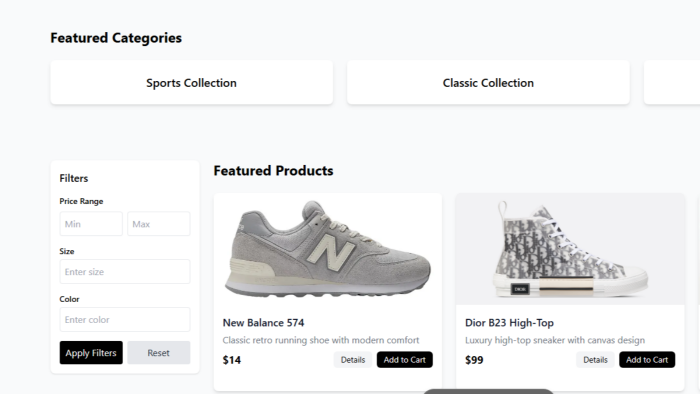The image size is (700, 394).
Task: Add New Balance 574 to cart
Action: [404, 360]
